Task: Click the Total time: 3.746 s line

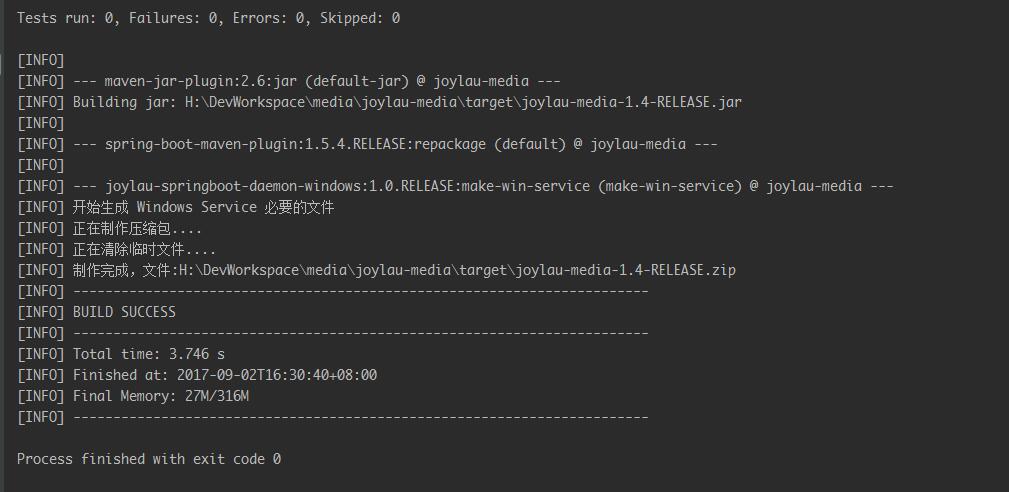Action: pos(121,354)
